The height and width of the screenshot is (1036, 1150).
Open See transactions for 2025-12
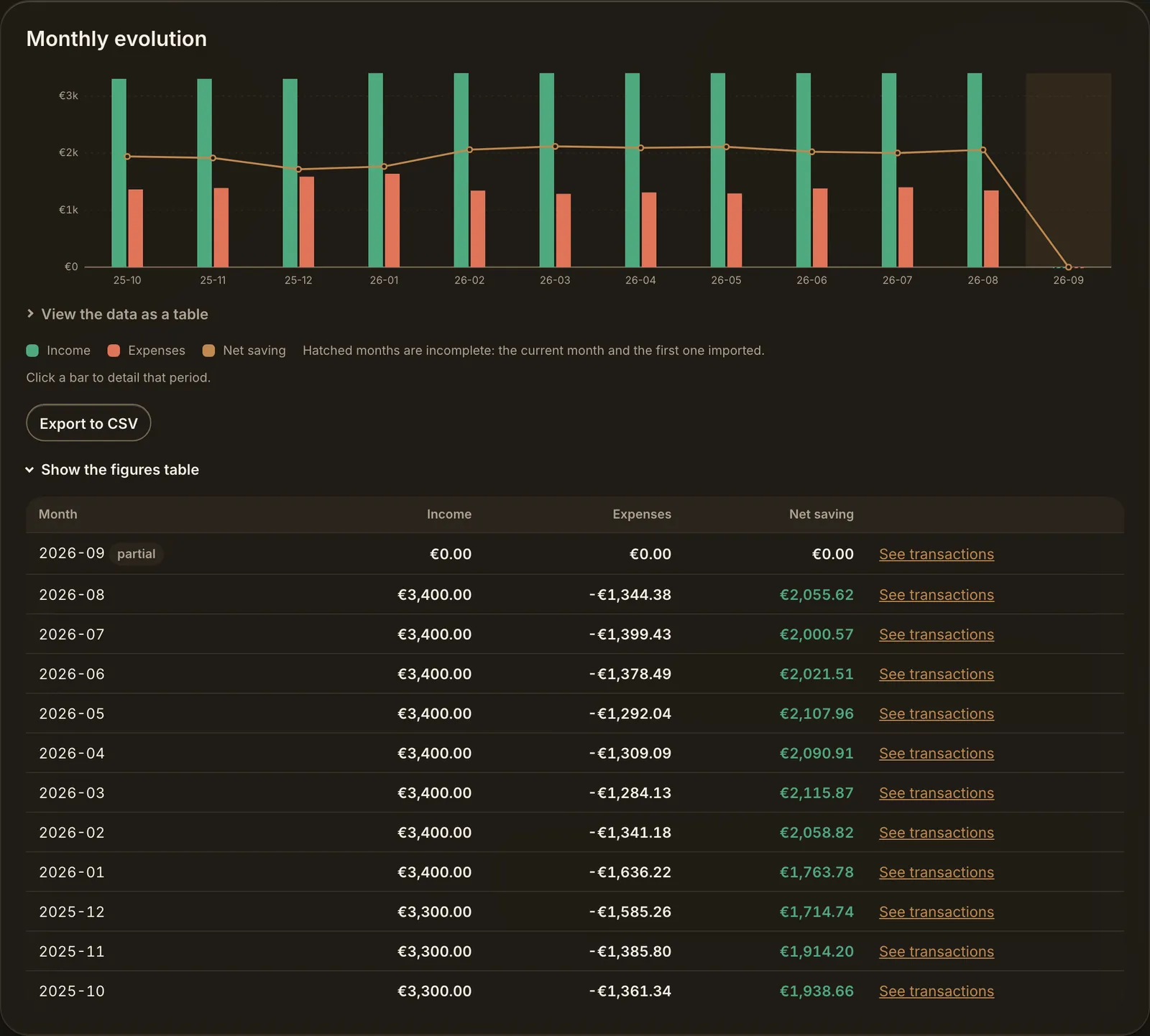click(x=937, y=912)
